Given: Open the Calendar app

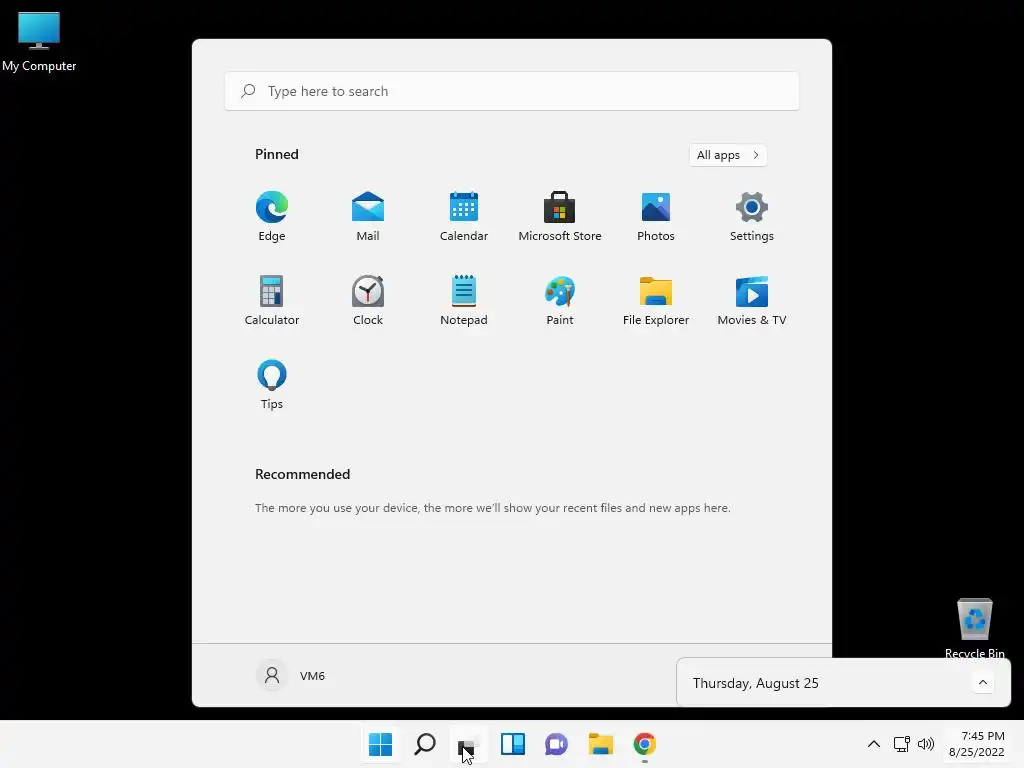Looking at the screenshot, I should point(464,216).
